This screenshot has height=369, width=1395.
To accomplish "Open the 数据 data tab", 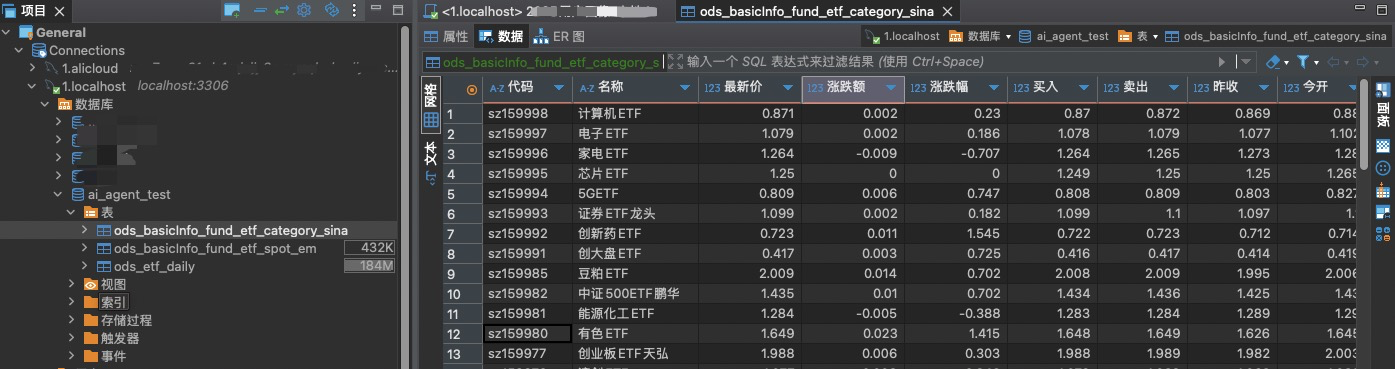I will [501, 36].
